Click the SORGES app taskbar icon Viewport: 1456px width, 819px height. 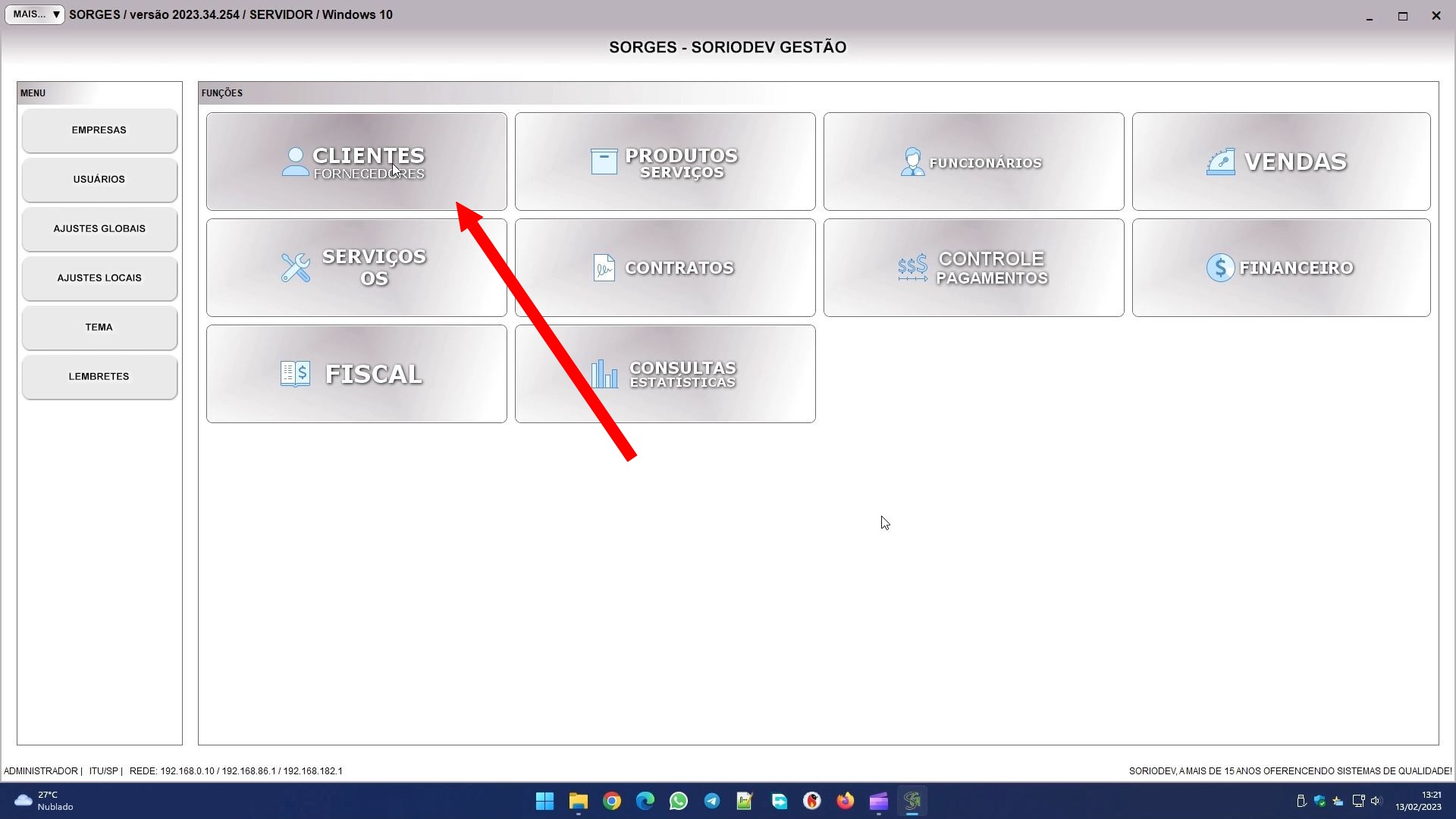point(912,801)
